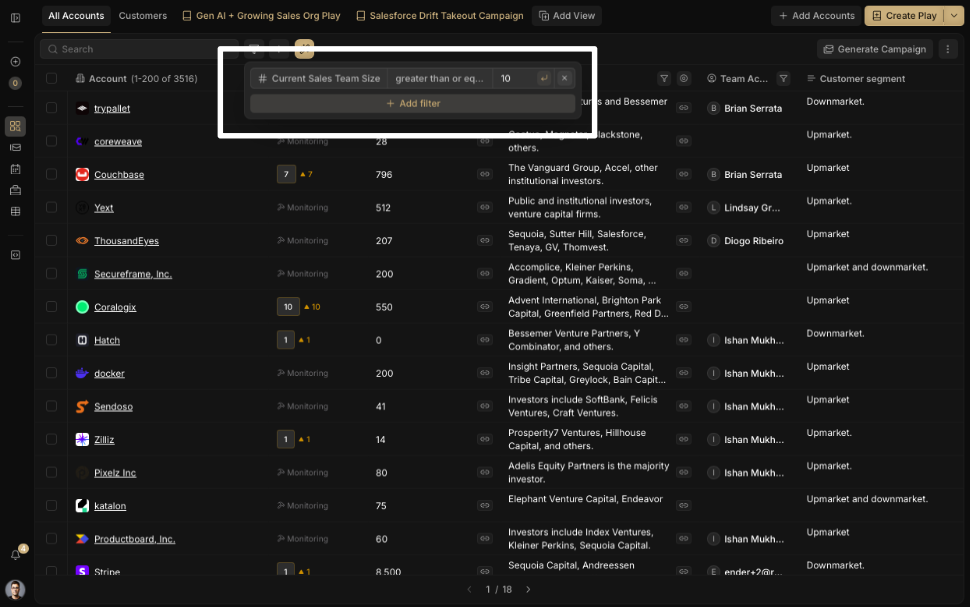
Task: Toggle the select-all accounts header checkbox
Action: click(51, 78)
